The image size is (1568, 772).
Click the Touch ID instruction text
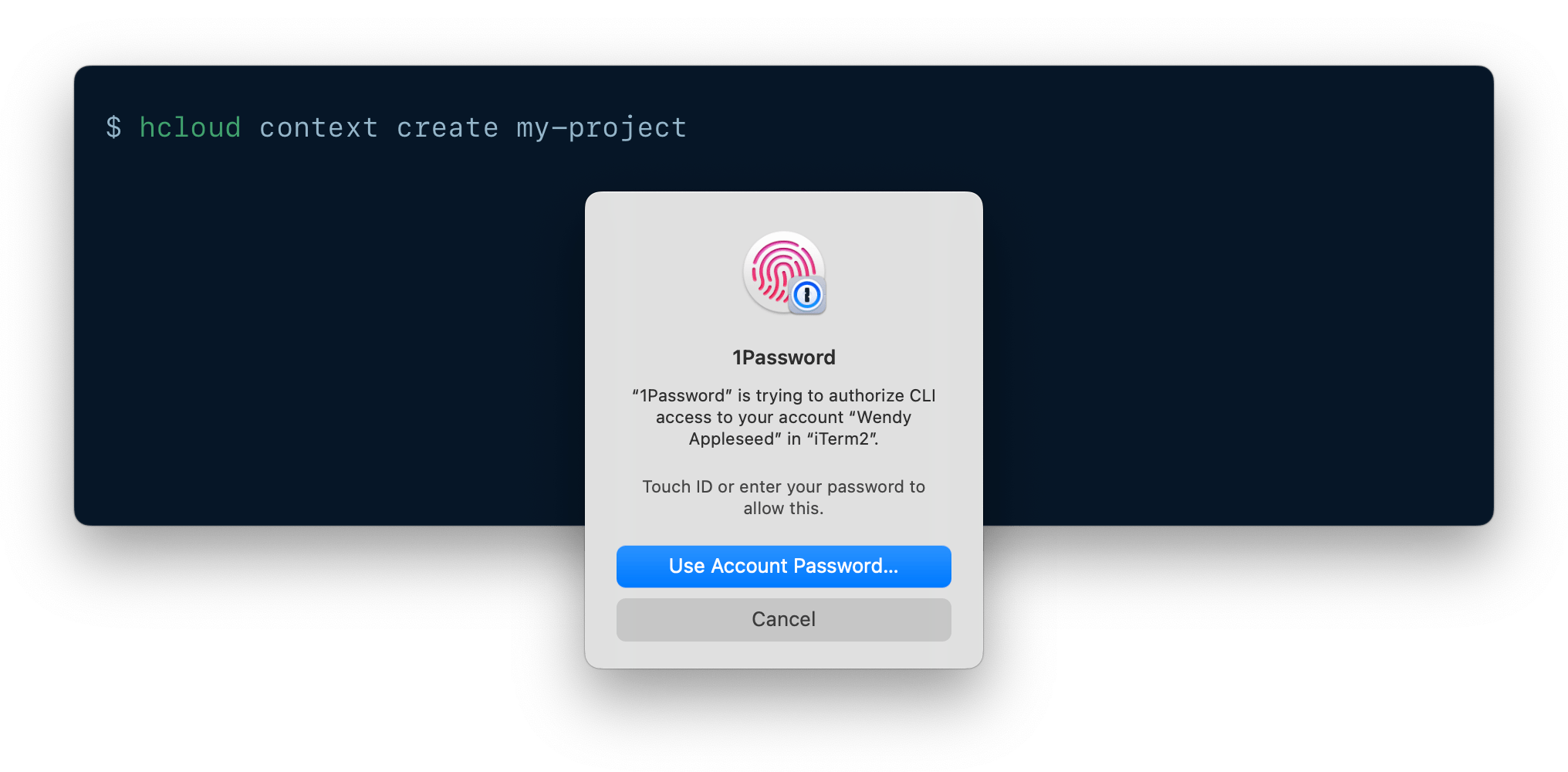(783, 497)
